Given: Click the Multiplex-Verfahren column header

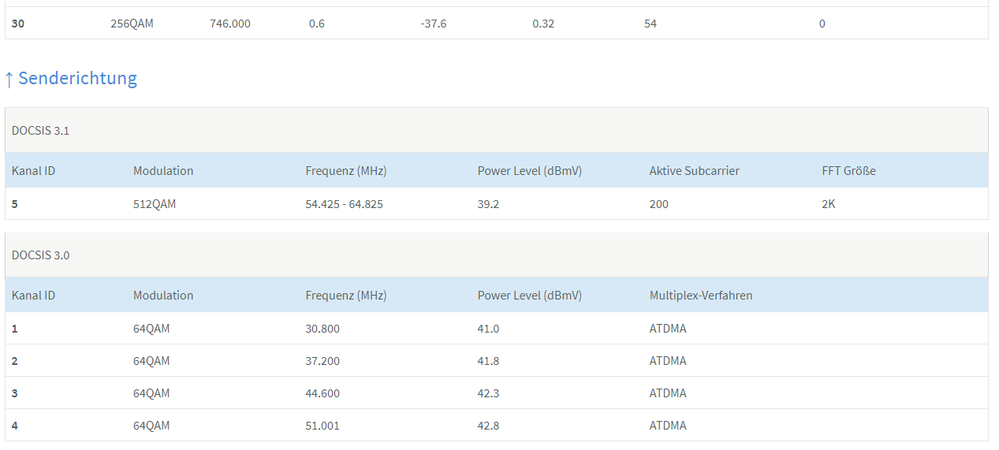Looking at the screenshot, I should pyautogui.click(x=700, y=295).
